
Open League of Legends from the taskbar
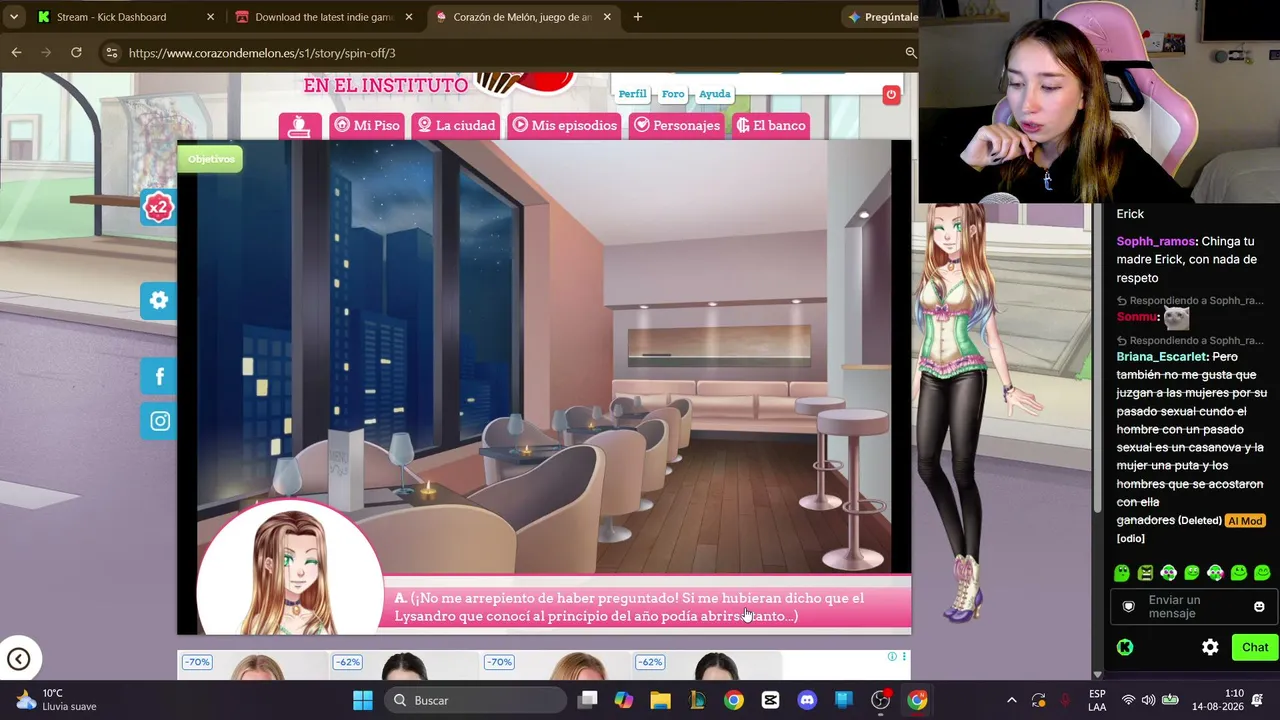tap(697, 700)
